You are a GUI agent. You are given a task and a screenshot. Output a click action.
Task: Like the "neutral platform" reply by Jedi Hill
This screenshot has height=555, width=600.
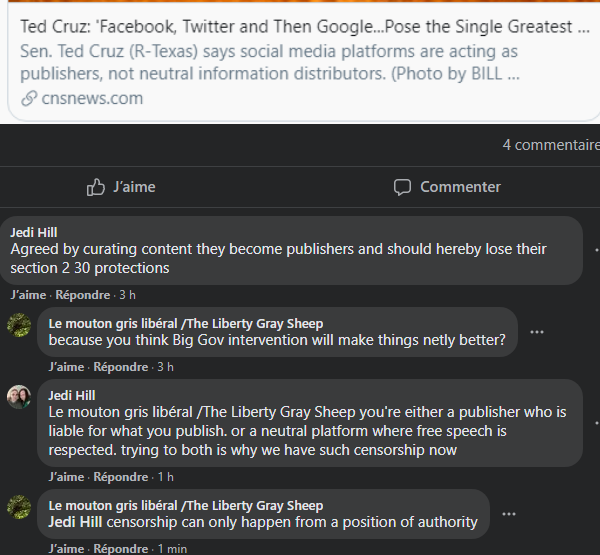pos(66,477)
